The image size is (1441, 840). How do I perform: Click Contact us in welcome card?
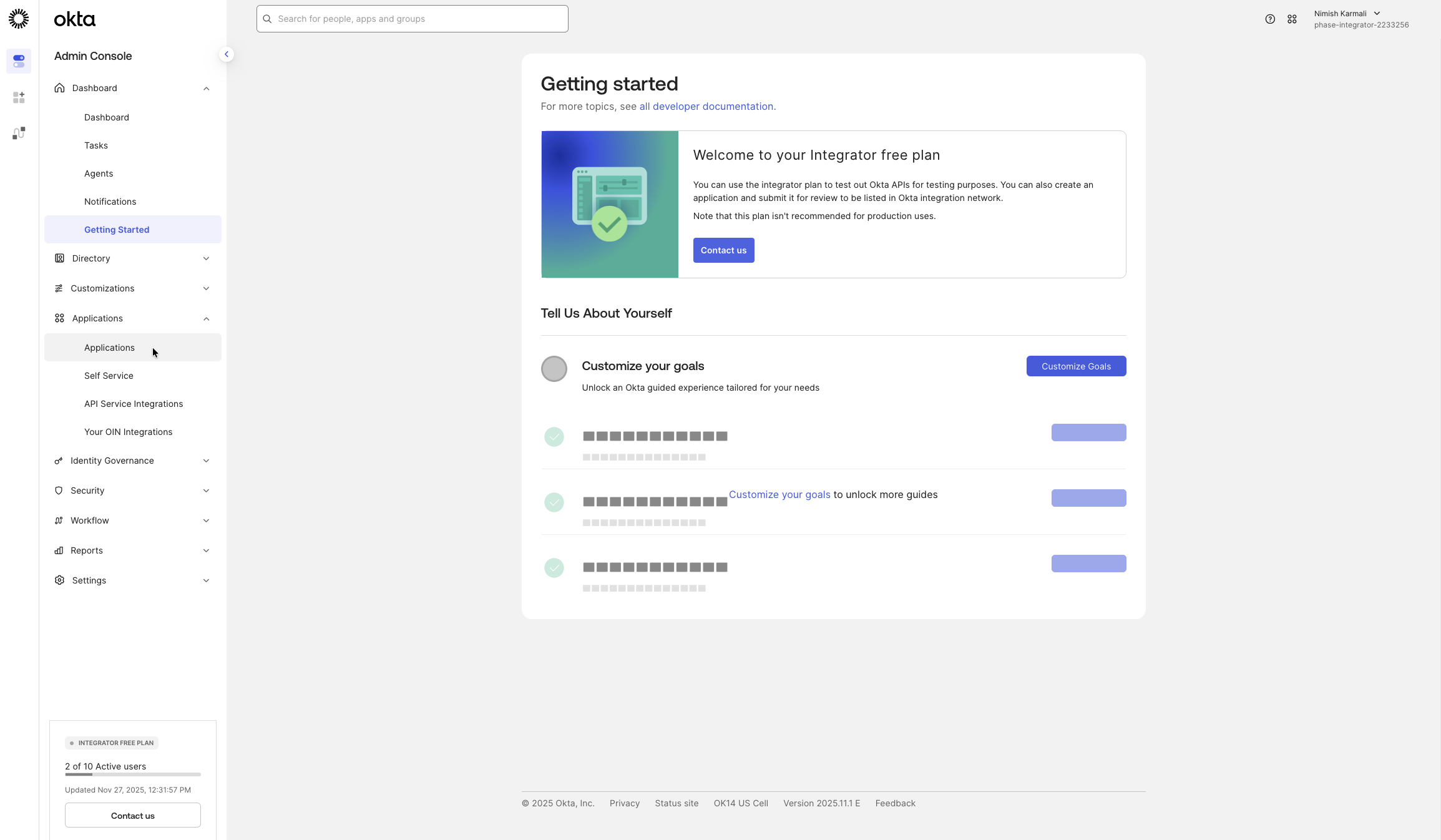[x=723, y=250]
